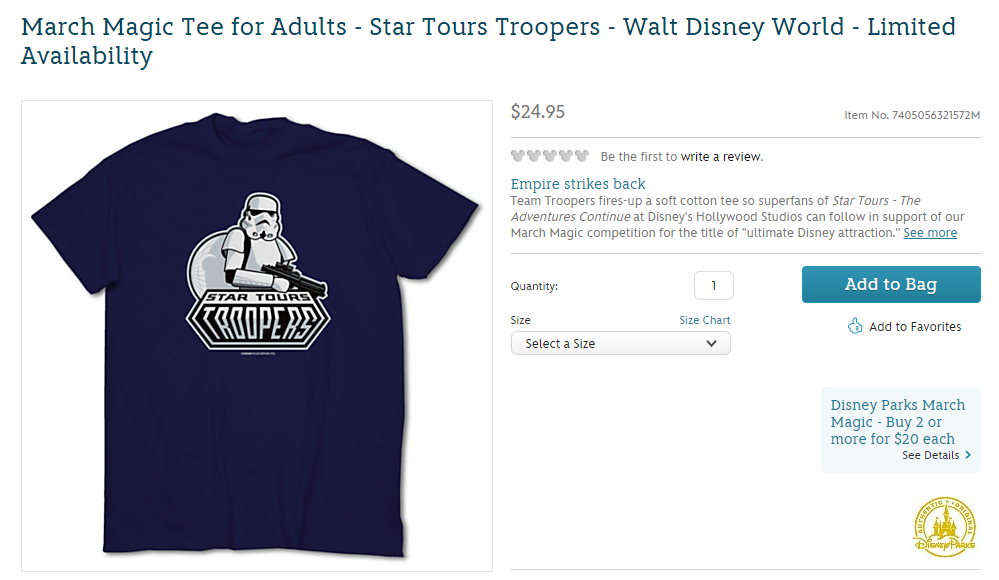Rate product with first Mickey head icon
Screen dimensions: 999x580
click(518, 156)
